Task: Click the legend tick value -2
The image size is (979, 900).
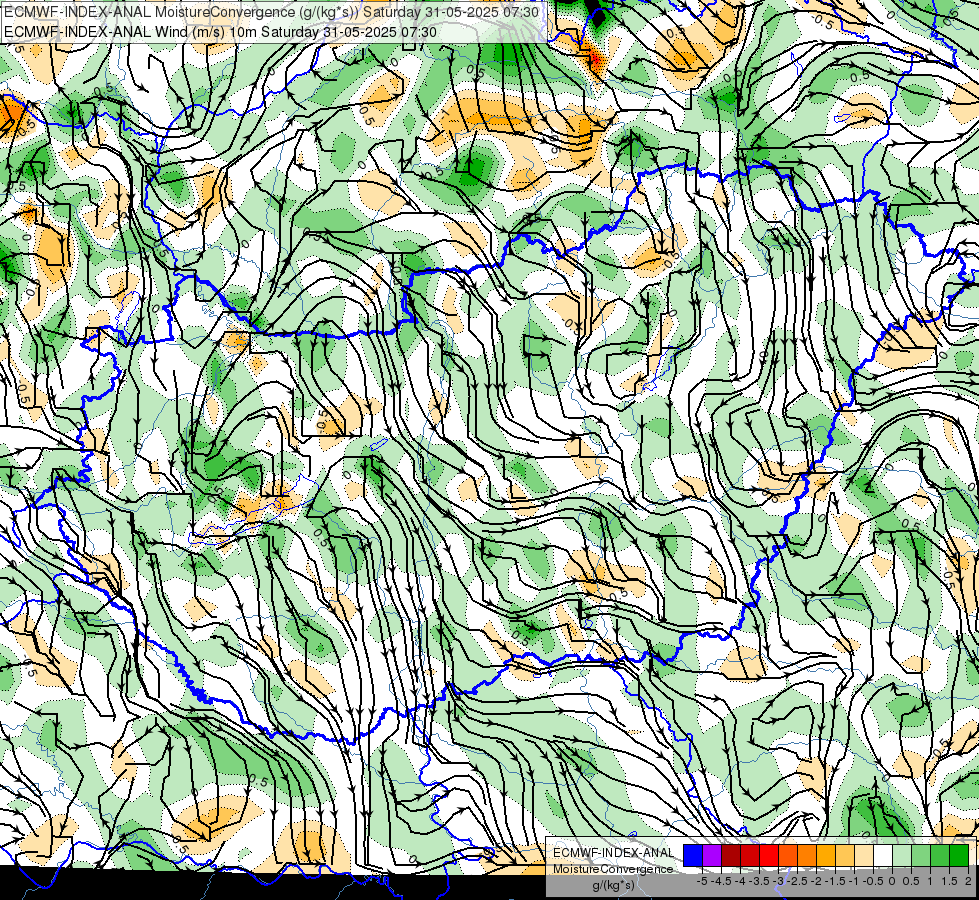Action: coord(816,881)
